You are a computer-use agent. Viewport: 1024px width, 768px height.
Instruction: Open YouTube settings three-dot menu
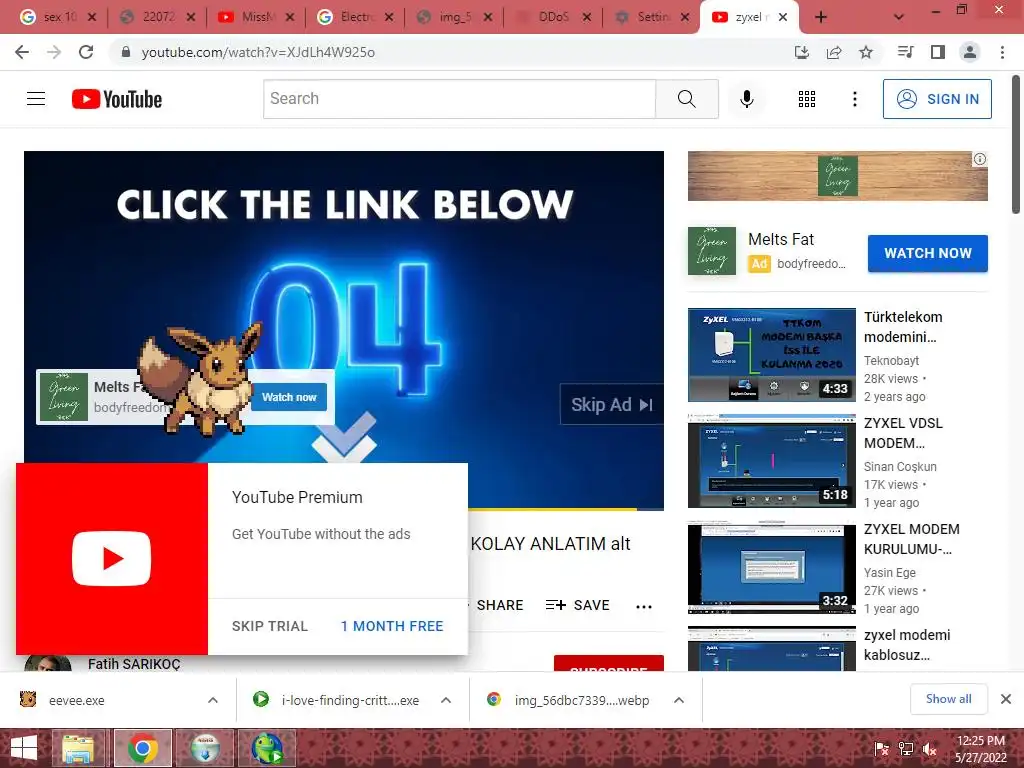coord(854,99)
